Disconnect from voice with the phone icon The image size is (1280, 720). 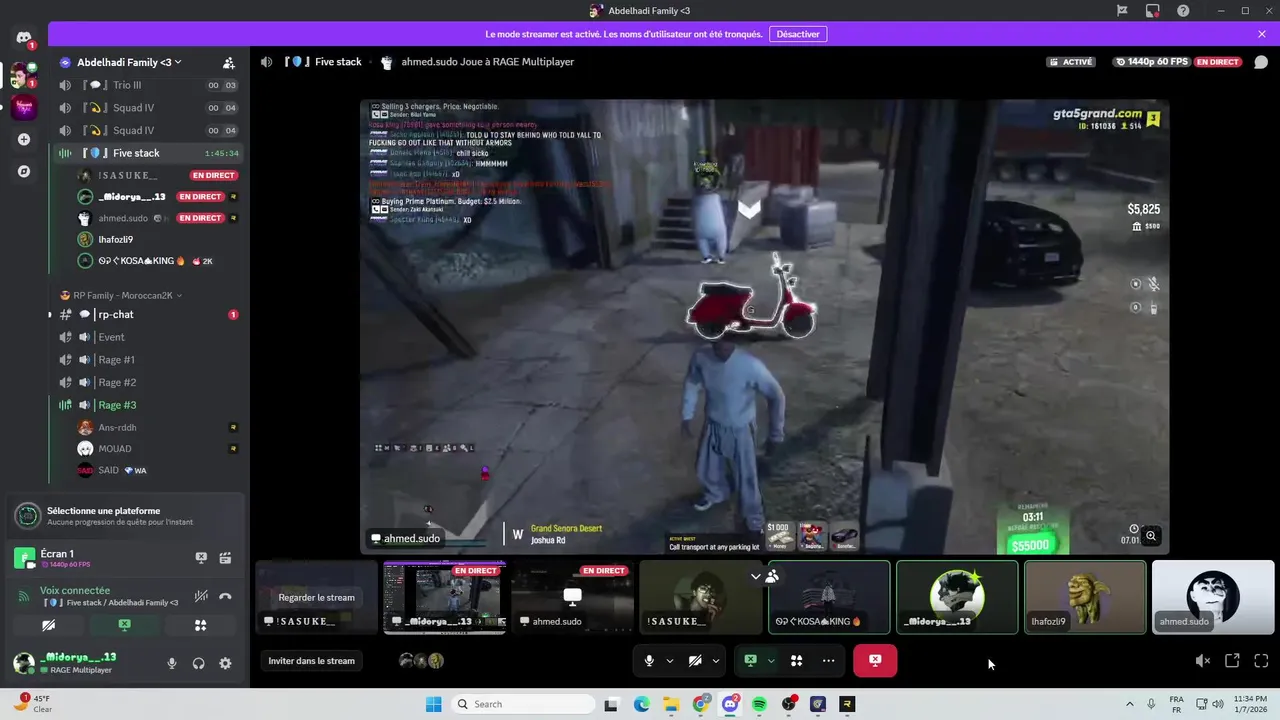(225, 596)
